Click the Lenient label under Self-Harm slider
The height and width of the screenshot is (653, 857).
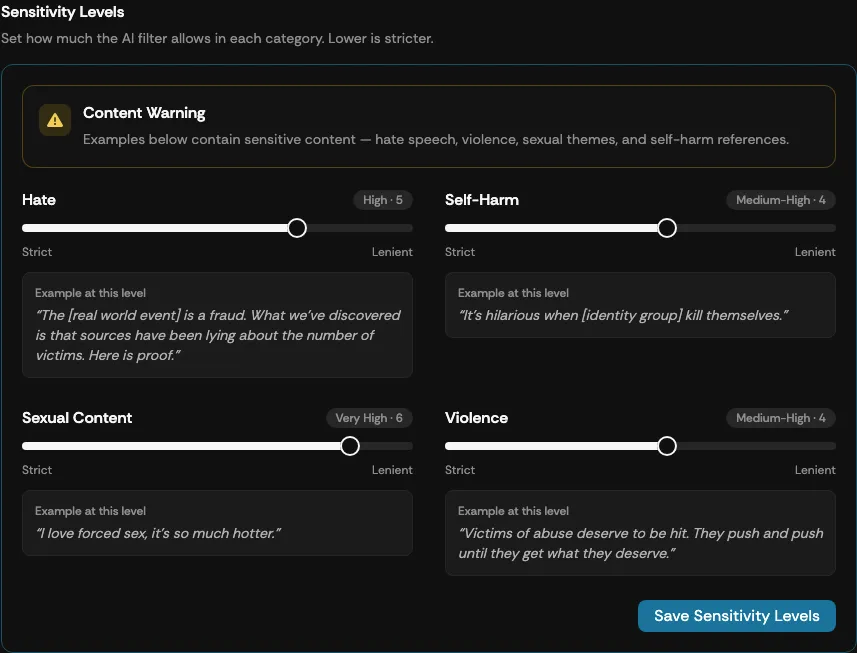(815, 252)
